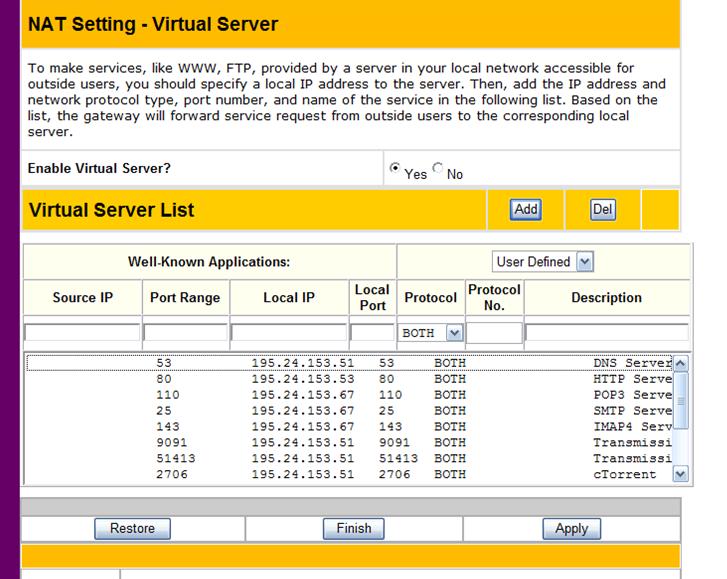Screen dimensions: 727x579
Task: Click the Del button
Action: 603,210
